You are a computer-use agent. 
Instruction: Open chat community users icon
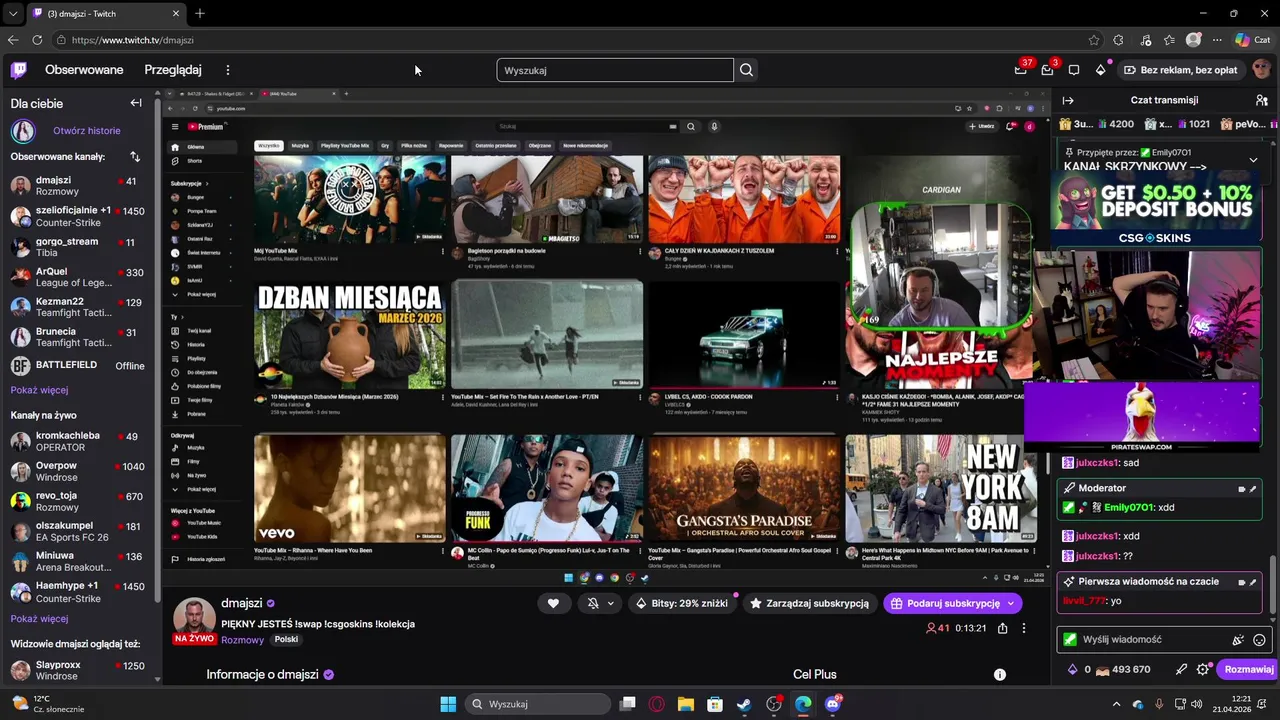(x=1261, y=100)
